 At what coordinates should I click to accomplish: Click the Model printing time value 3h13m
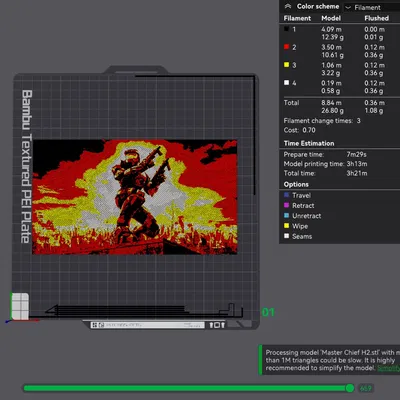pyautogui.click(x=357, y=164)
